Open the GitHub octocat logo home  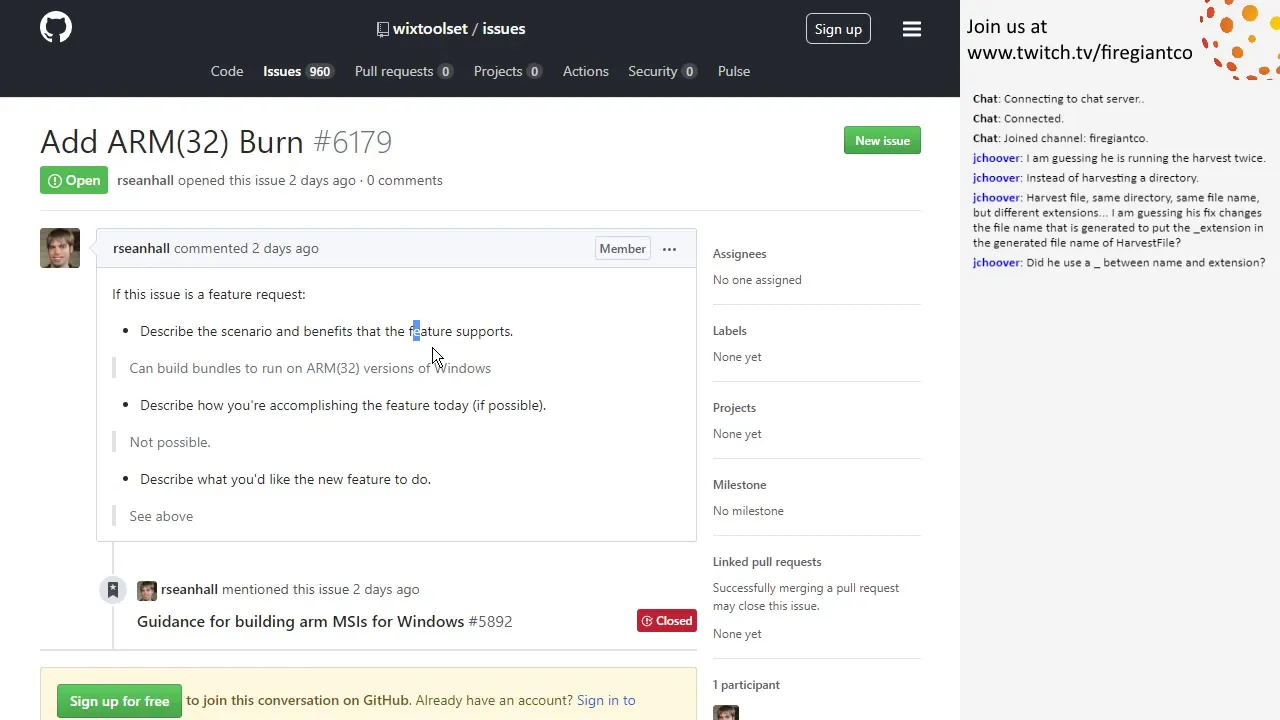[56, 28]
